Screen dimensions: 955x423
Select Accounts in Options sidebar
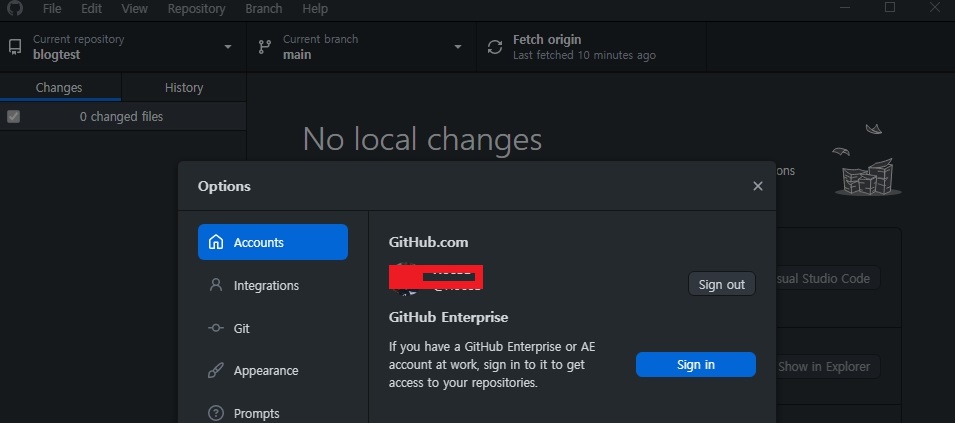[273, 242]
